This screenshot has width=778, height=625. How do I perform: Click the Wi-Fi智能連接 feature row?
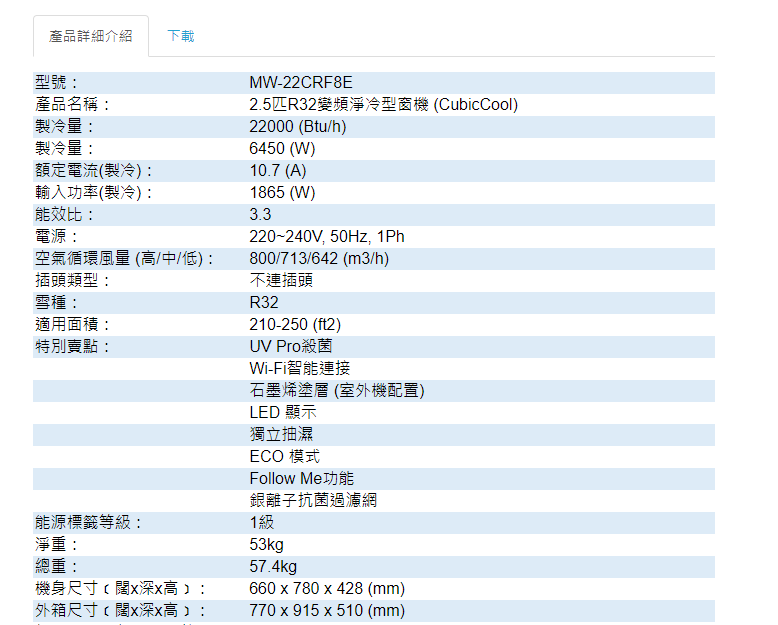(300, 368)
